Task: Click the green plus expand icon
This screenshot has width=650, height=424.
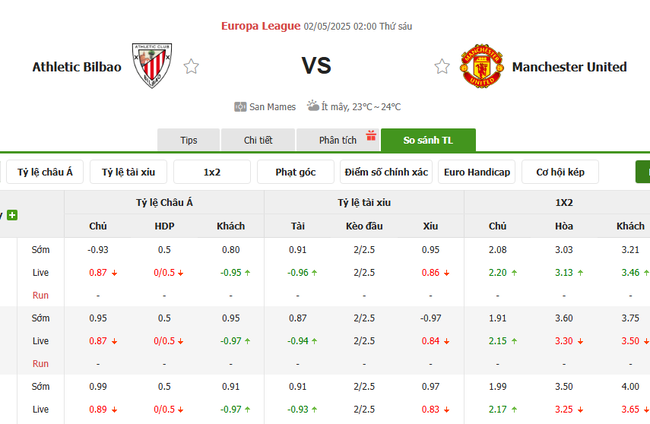Action: (x=13, y=215)
